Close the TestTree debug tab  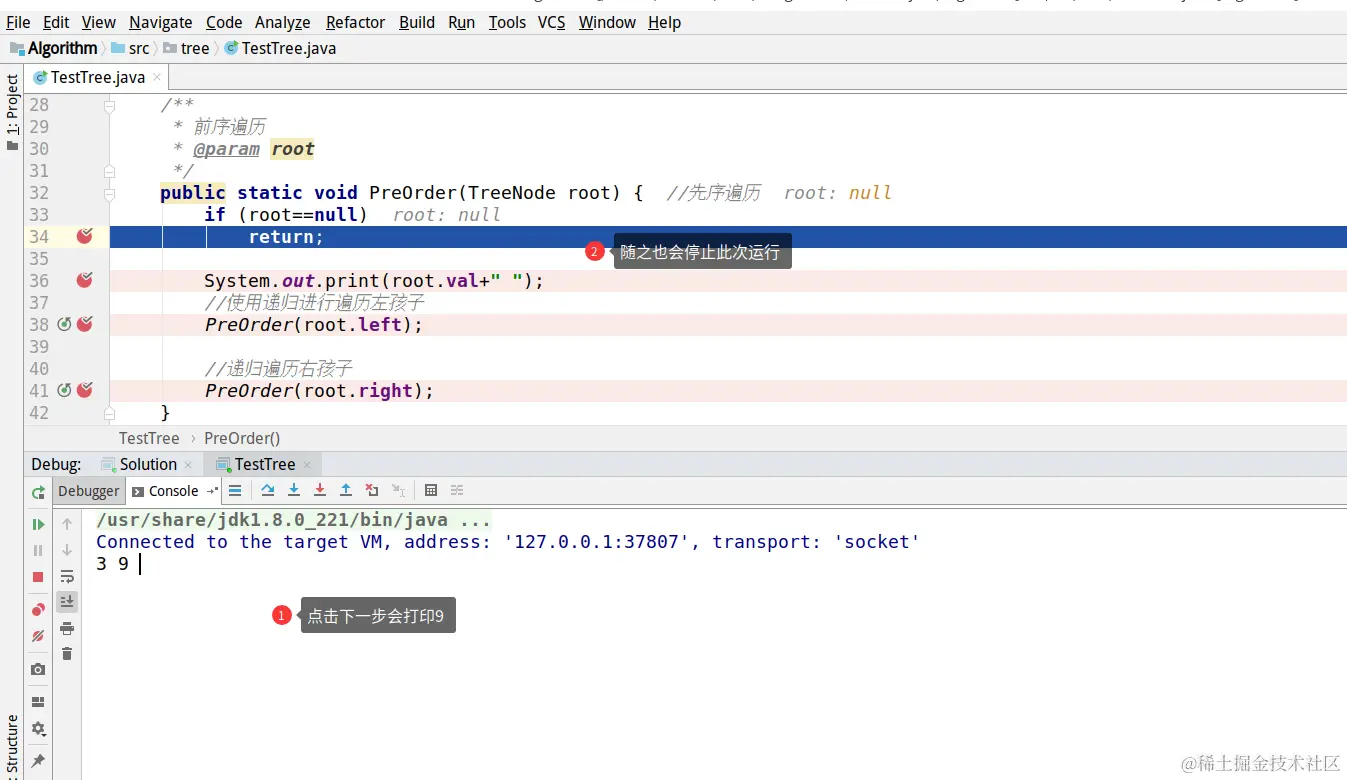click(307, 465)
